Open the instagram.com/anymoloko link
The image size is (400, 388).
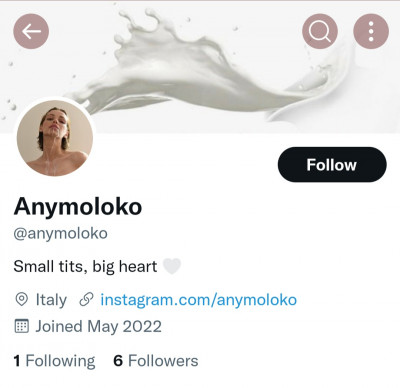click(x=198, y=300)
